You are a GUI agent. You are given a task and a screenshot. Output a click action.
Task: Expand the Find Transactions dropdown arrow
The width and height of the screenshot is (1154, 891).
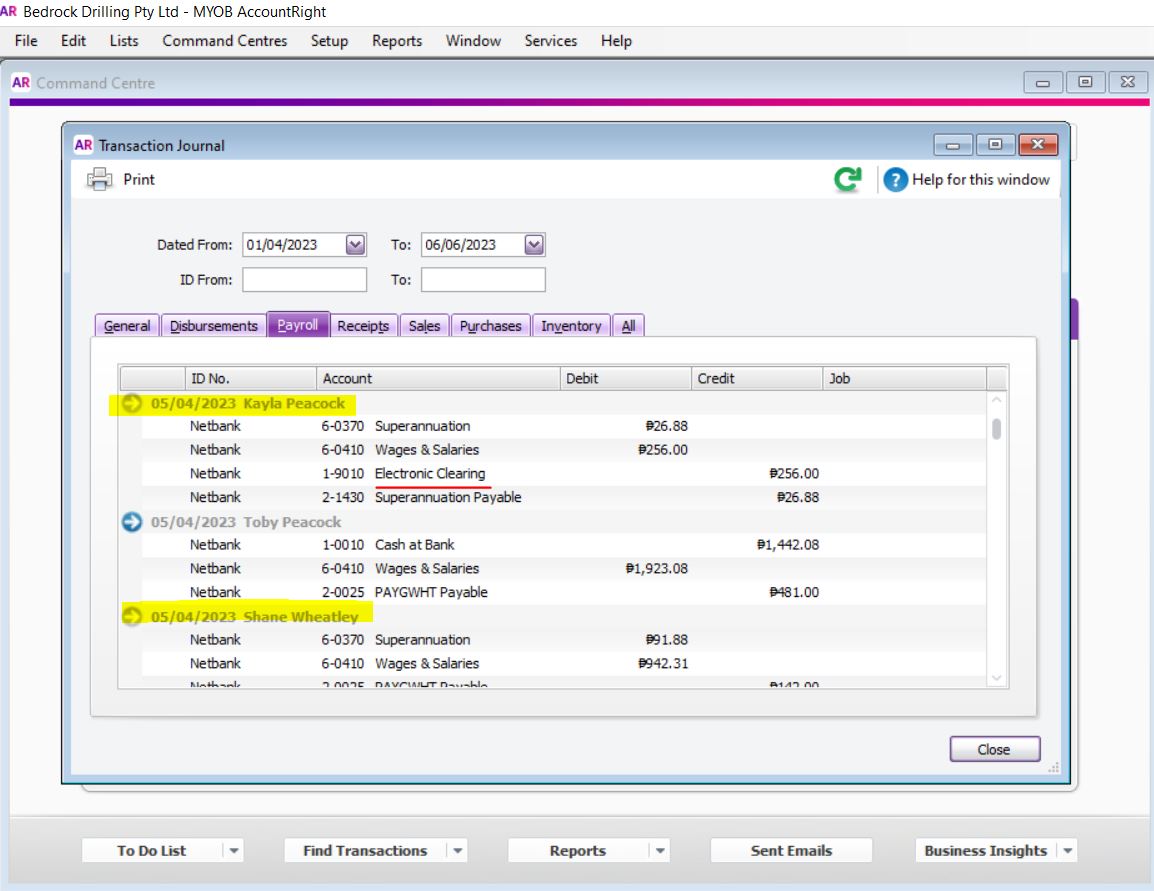pyautogui.click(x=458, y=851)
